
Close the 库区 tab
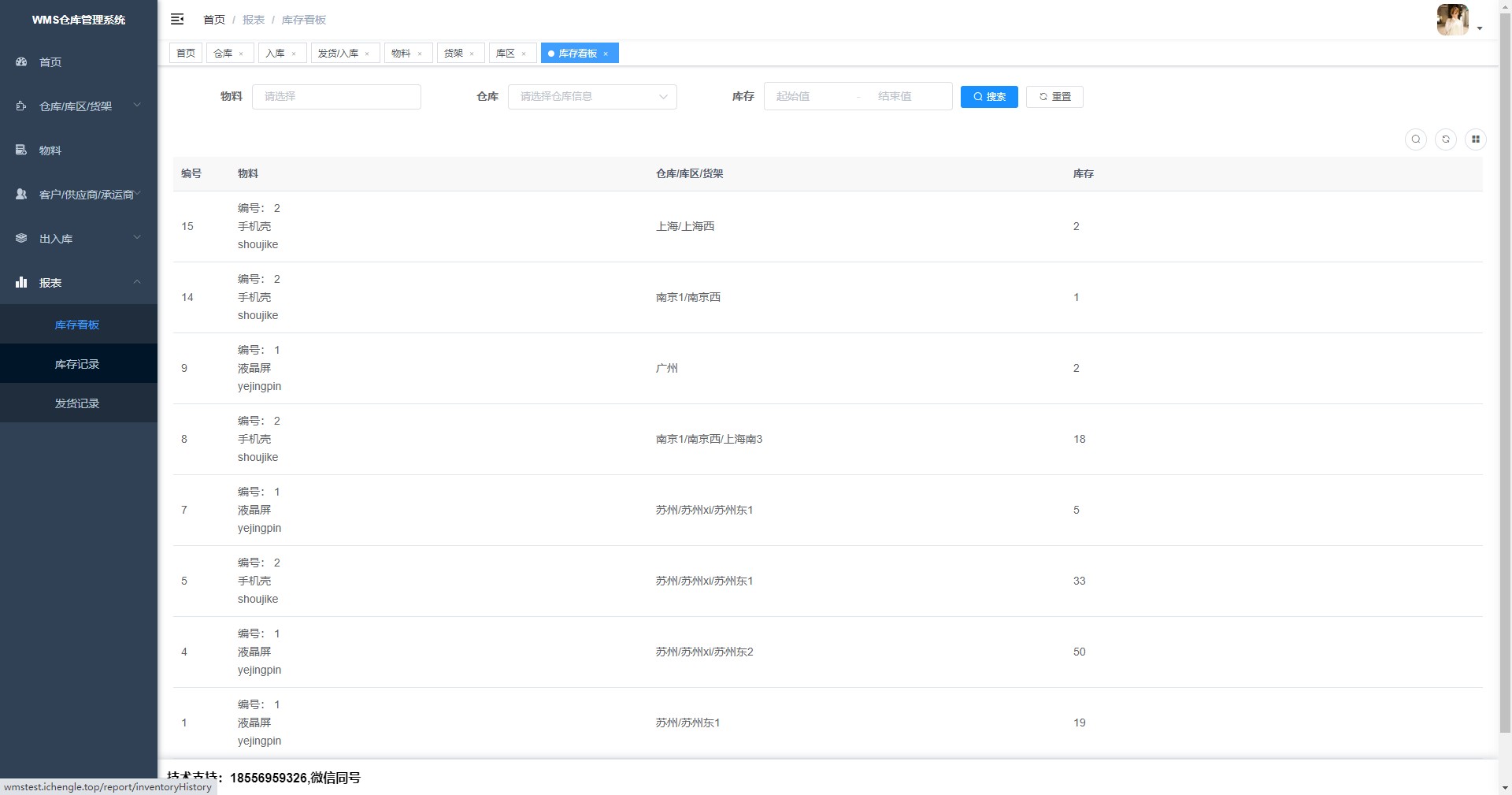(524, 54)
